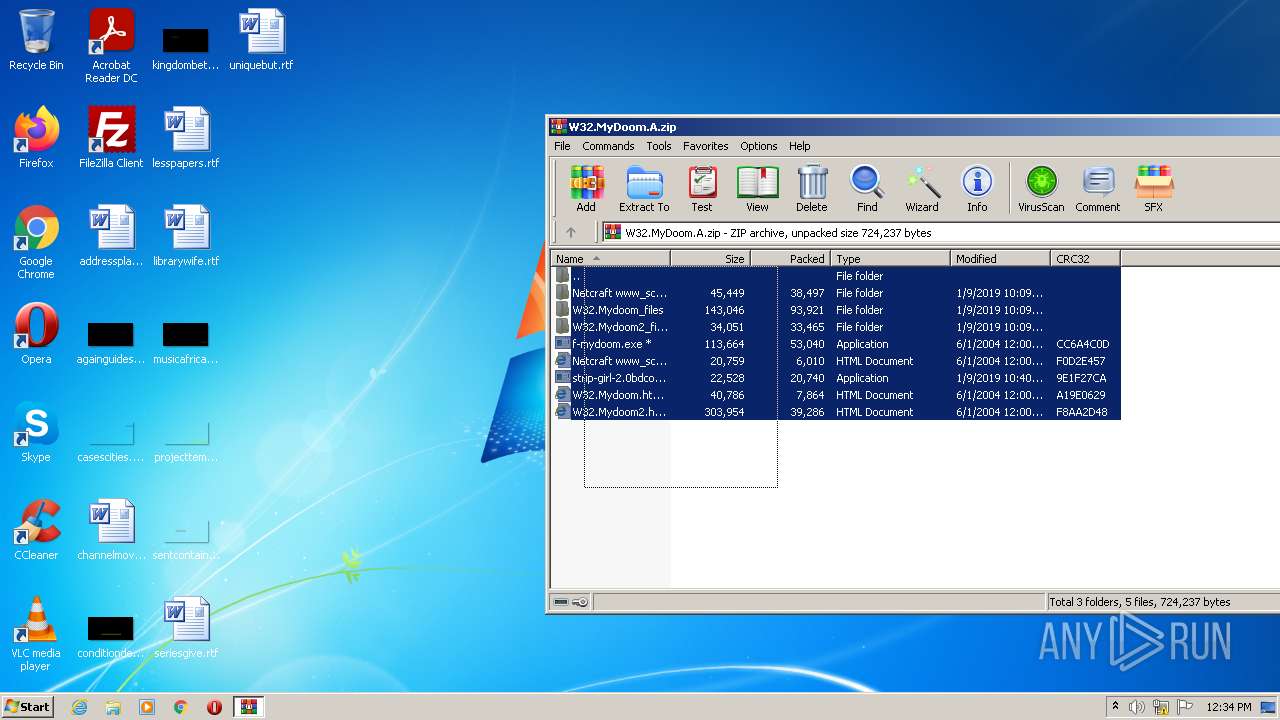Click the archive path address field
Image resolution: width=1280 pixels, height=720 pixels.
[940, 232]
